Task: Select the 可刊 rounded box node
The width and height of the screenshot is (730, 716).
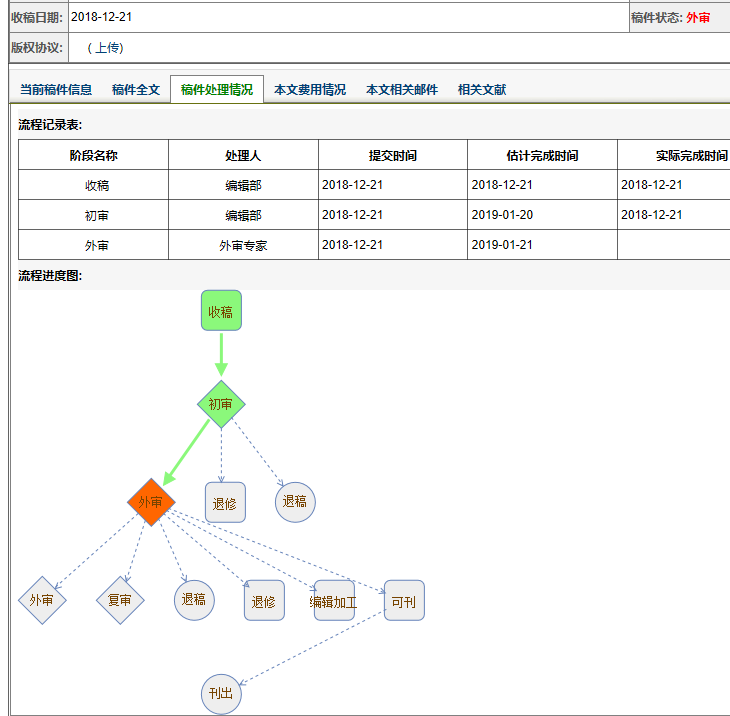Action: (x=404, y=601)
